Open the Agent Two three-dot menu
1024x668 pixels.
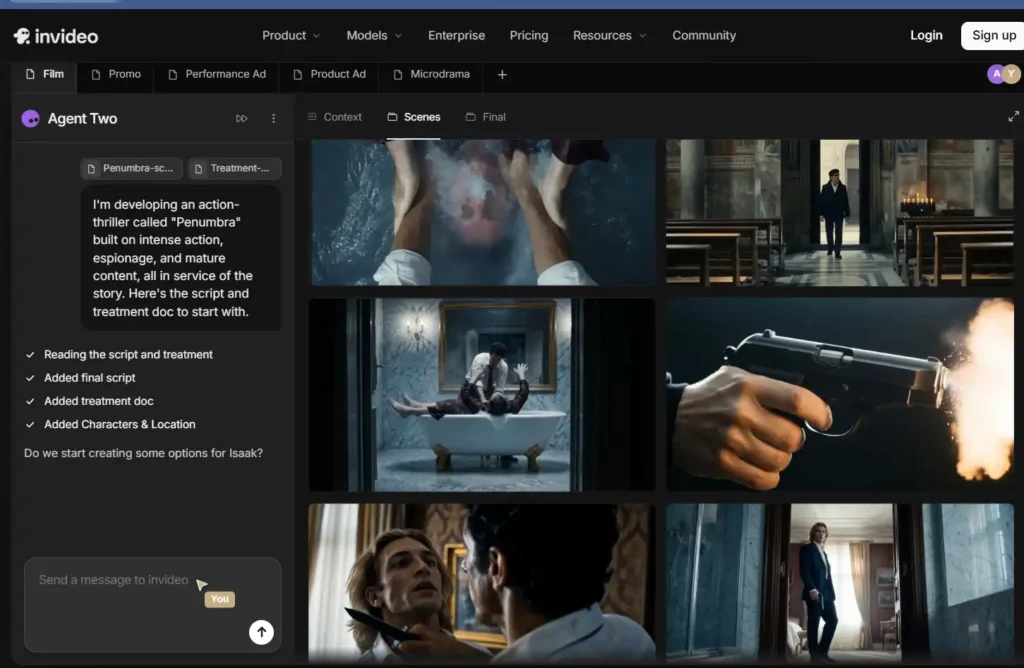point(274,118)
